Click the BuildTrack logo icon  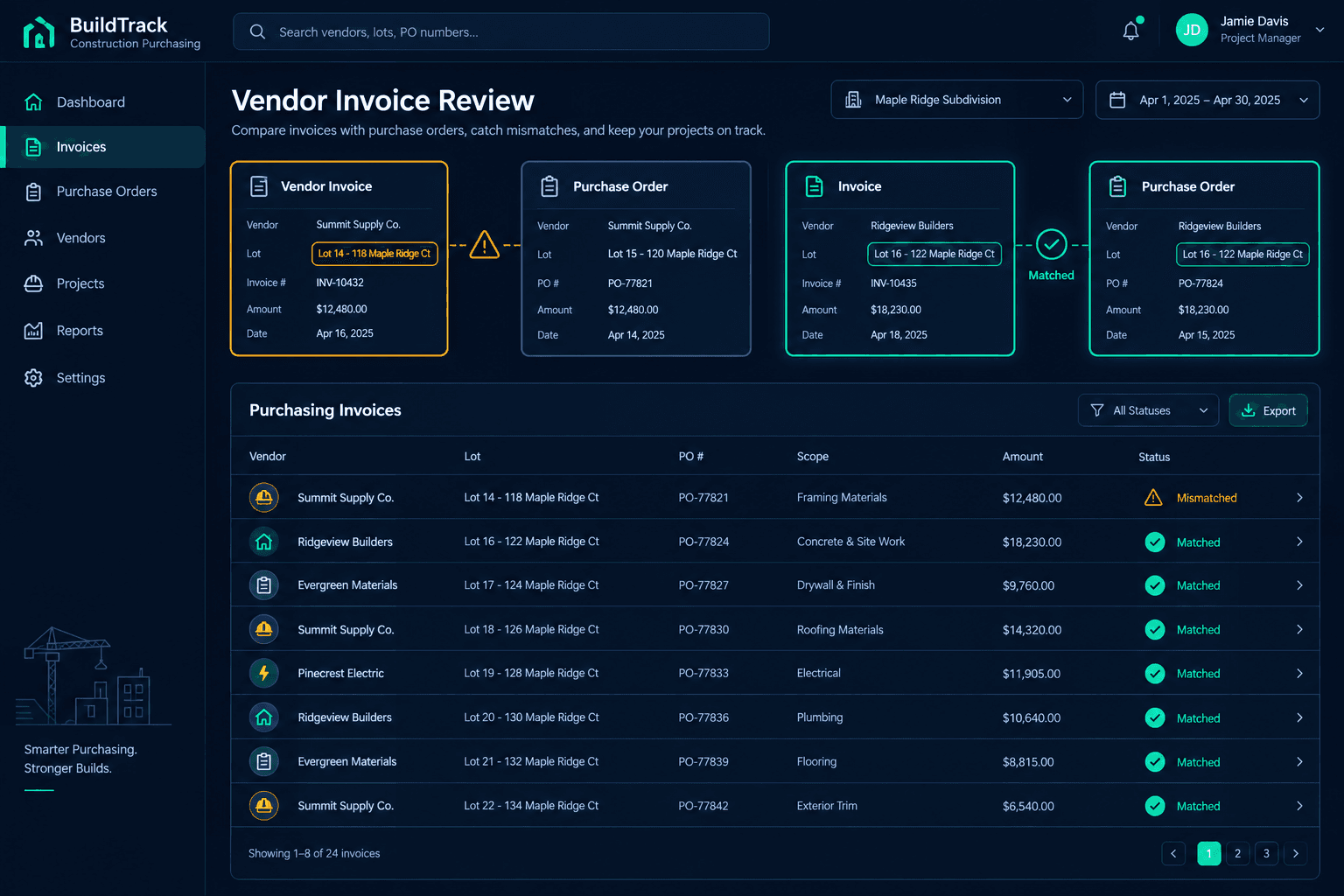[38, 32]
